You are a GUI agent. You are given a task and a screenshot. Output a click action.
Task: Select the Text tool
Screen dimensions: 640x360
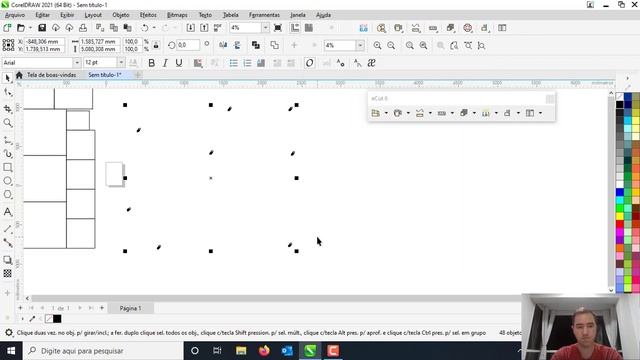[x=8, y=212]
